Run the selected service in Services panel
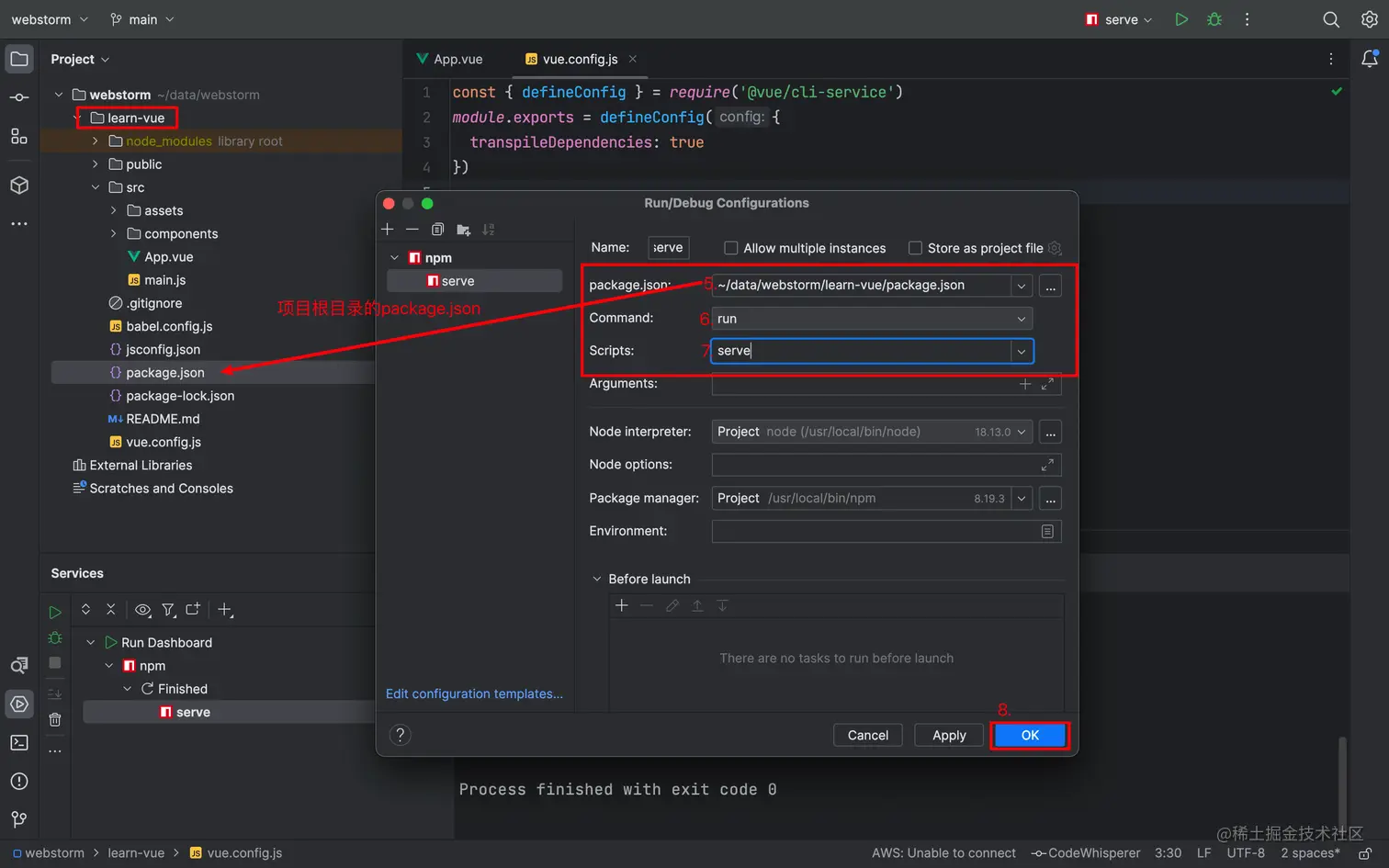This screenshot has width=1389, height=868. 55,612
